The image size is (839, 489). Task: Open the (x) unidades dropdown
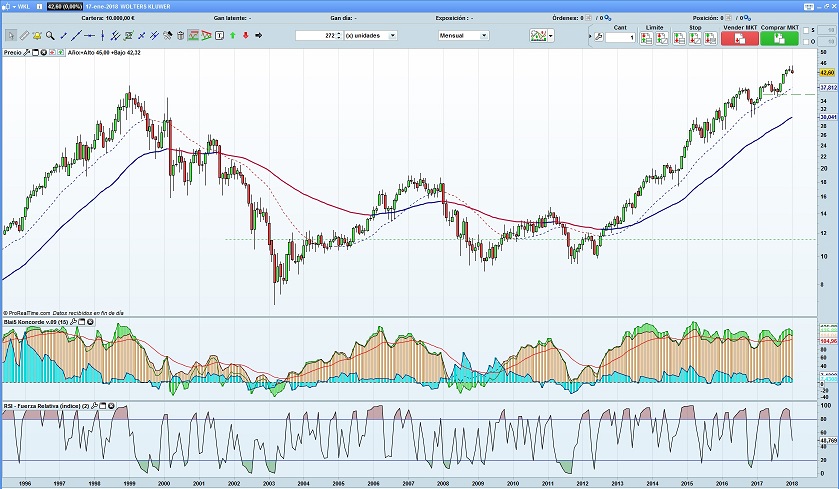pos(370,35)
